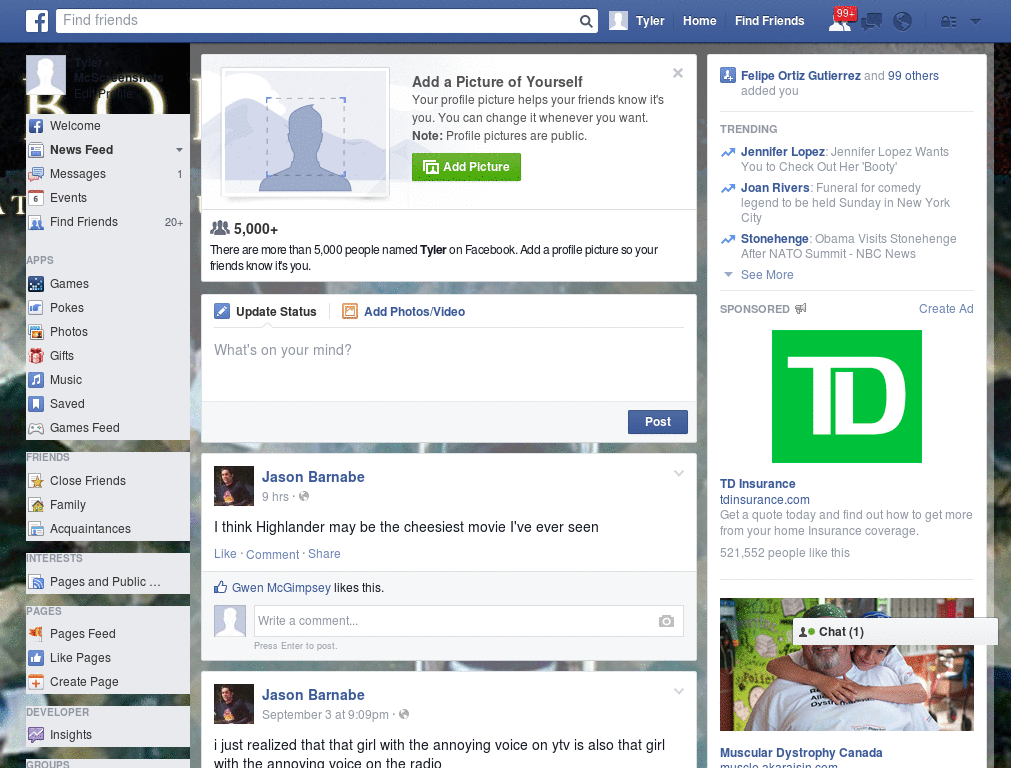Click the Like Pages thumbs-up icon
Viewport: 1024px width, 768px height.
pos(36,658)
